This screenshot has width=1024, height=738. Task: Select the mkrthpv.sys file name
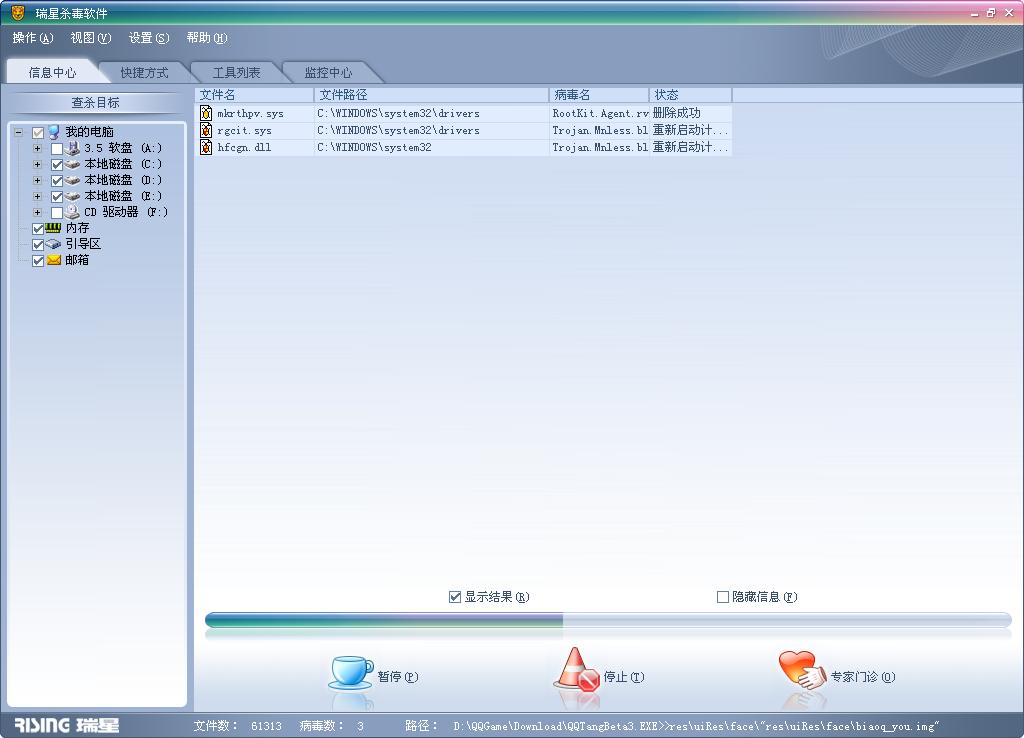coord(250,114)
